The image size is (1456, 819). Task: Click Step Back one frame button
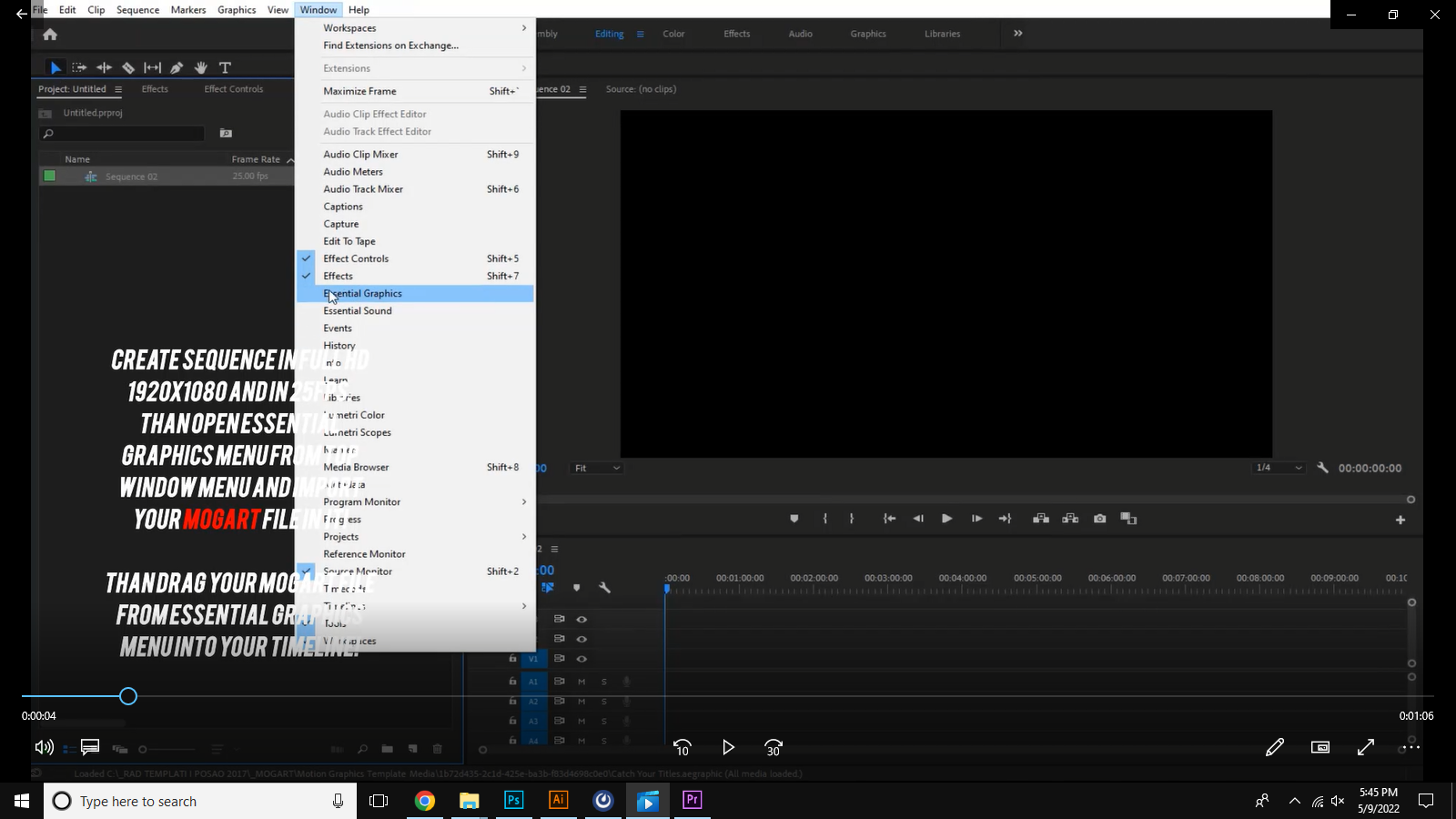tap(918, 519)
